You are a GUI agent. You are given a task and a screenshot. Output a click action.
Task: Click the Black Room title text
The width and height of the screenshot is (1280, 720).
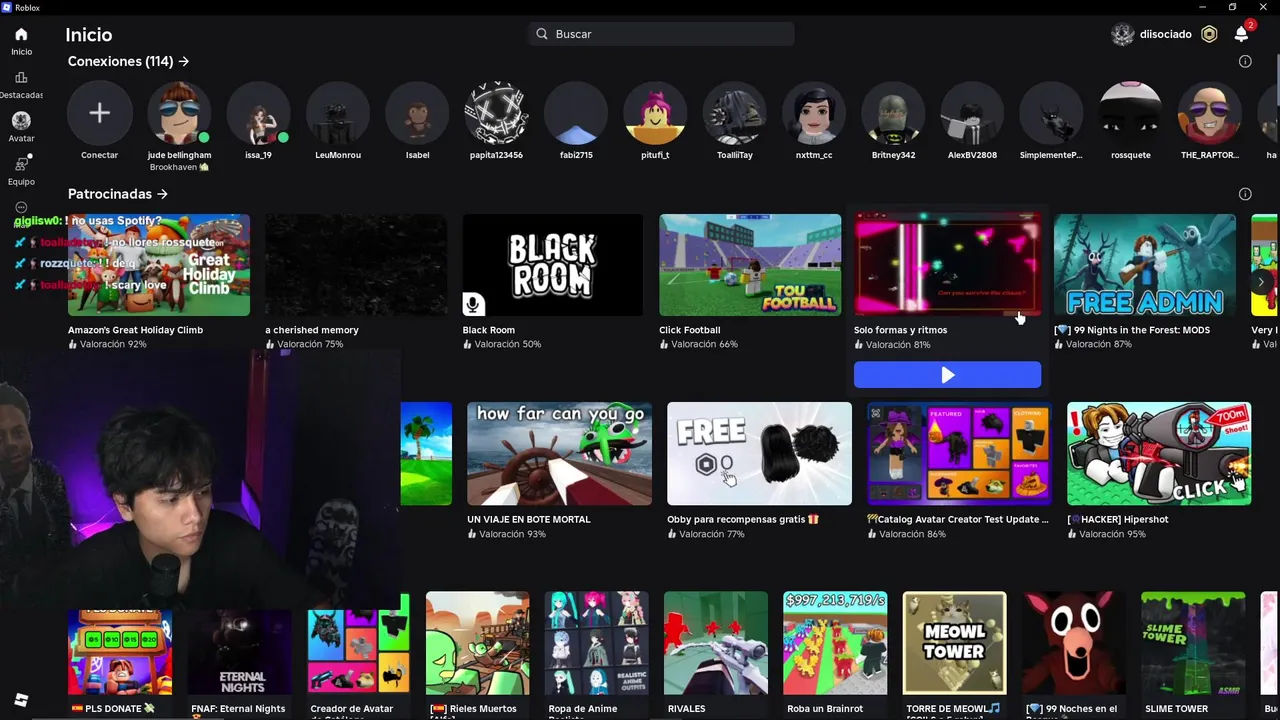488,330
